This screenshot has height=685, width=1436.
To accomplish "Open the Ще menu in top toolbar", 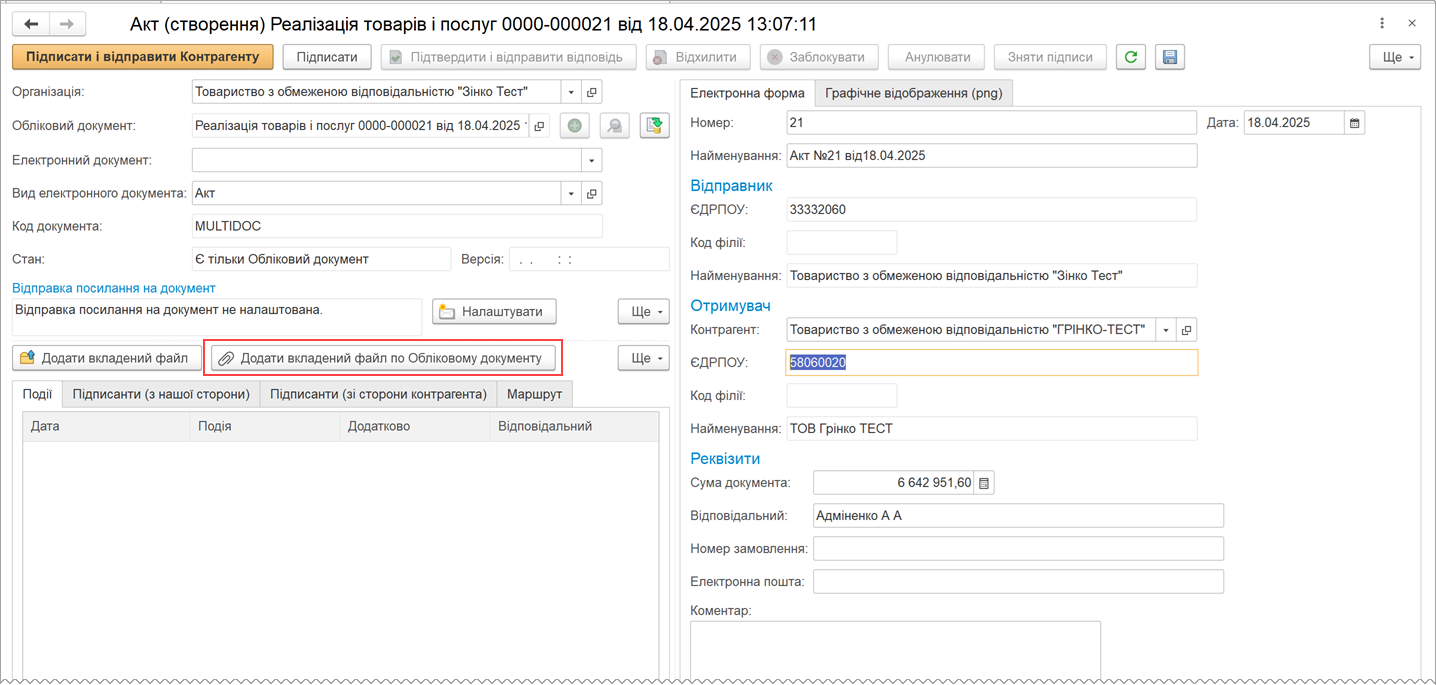I will [x=1395, y=57].
